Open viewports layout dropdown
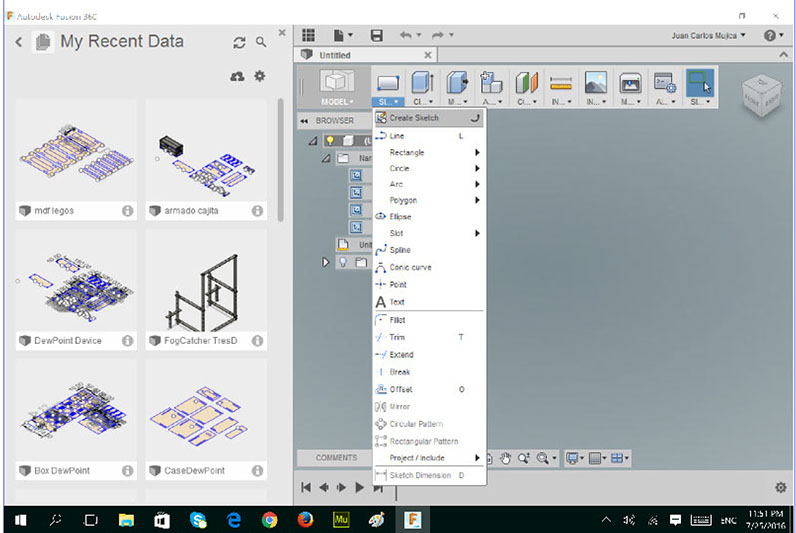This screenshot has height=533, width=796. [620, 458]
